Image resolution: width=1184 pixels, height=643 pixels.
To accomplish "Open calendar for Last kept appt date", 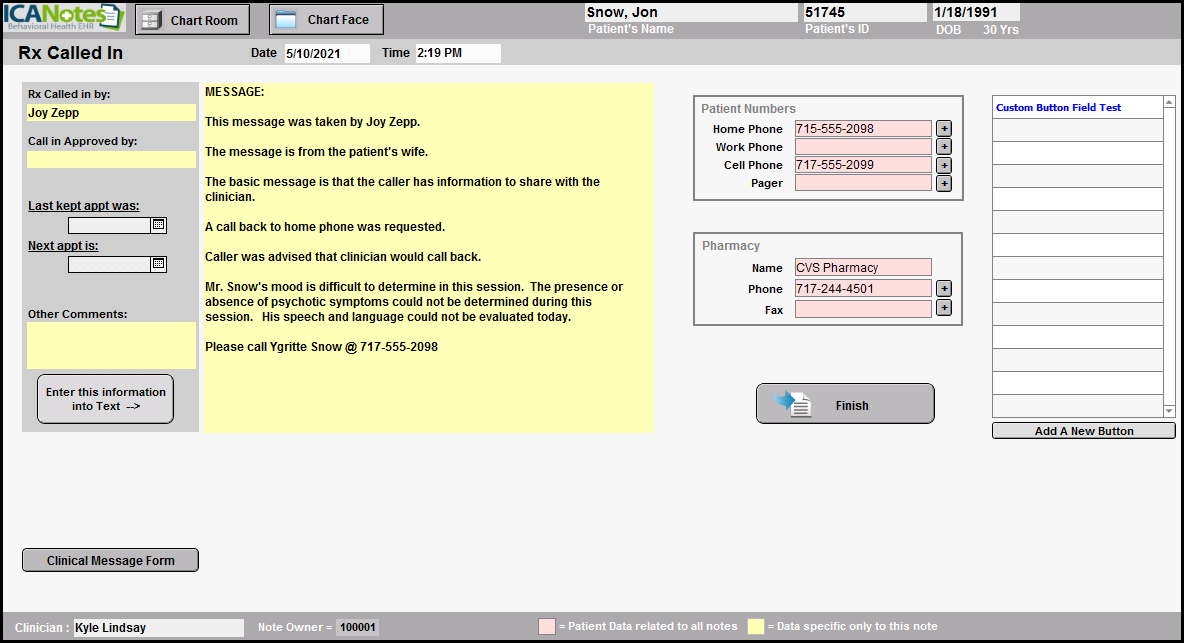I will (158, 226).
